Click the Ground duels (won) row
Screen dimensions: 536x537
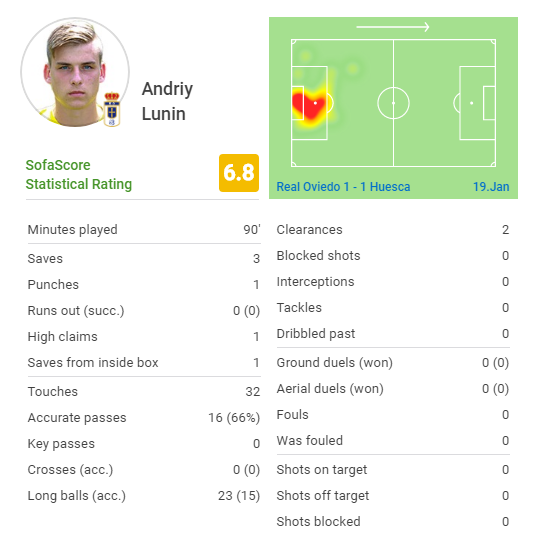click(393, 363)
